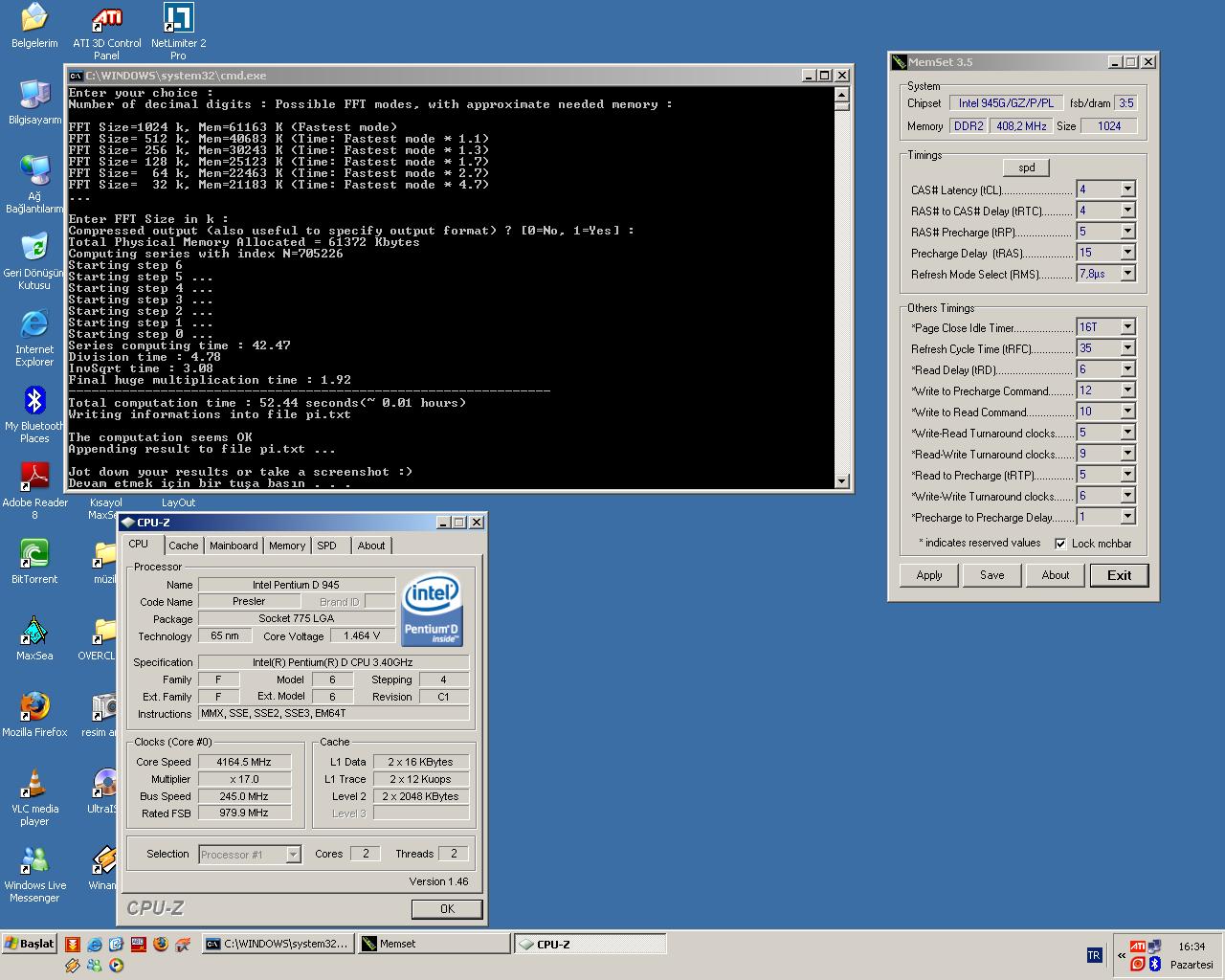Select Windows Live Messenger desktop icon
Viewport: 1225px width, 980px height.
click(x=34, y=874)
